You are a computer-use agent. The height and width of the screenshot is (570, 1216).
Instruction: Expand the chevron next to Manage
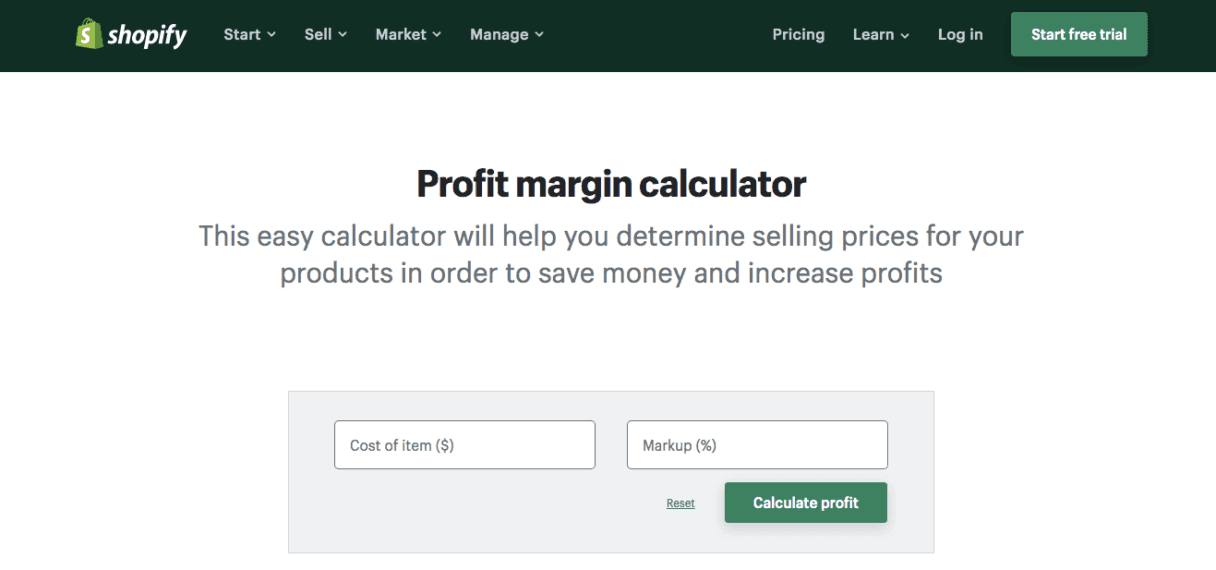[x=540, y=35]
